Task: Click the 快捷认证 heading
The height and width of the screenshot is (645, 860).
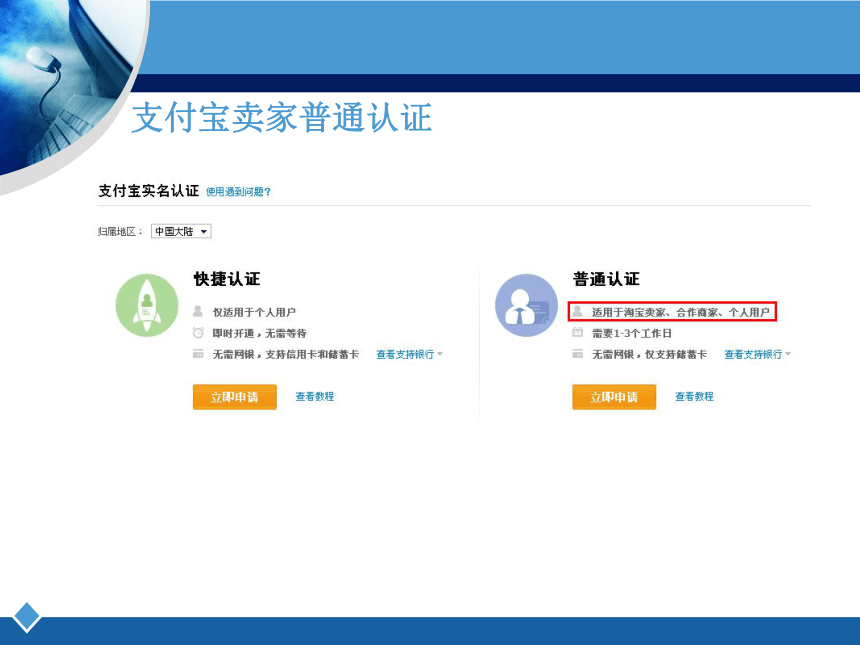Action: tap(227, 279)
